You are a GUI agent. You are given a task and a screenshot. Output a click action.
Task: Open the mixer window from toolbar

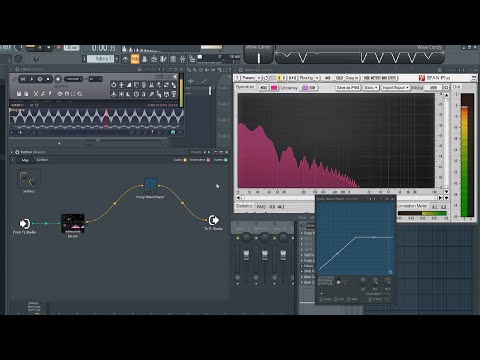point(182,59)
